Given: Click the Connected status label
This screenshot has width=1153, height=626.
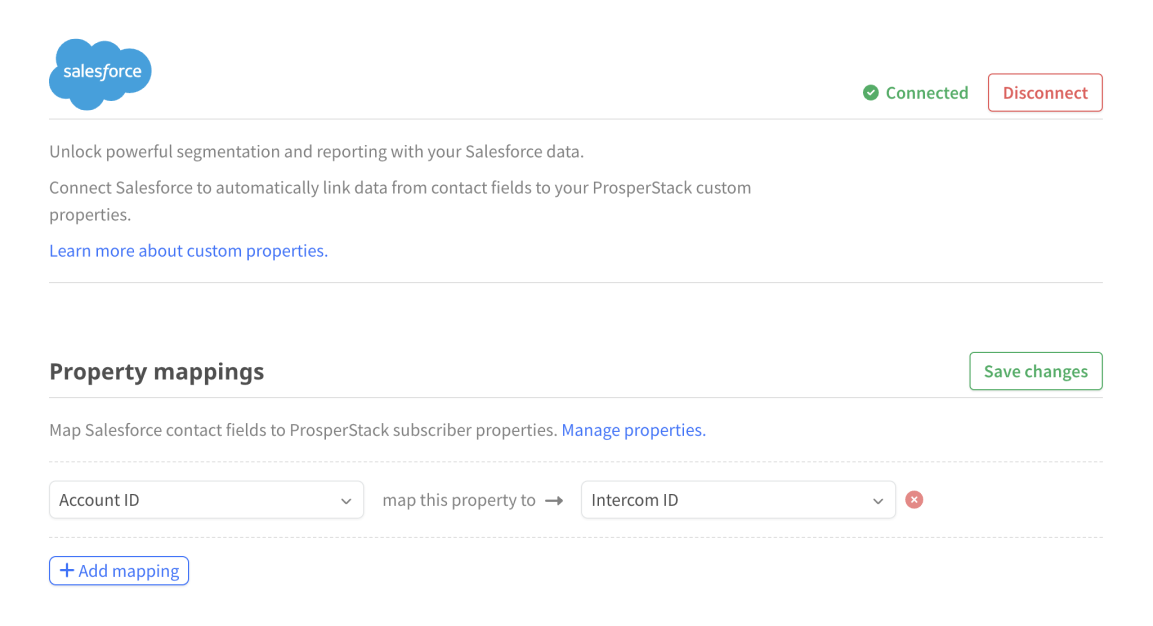Looking at the screenshot, I should pos(927,93).
